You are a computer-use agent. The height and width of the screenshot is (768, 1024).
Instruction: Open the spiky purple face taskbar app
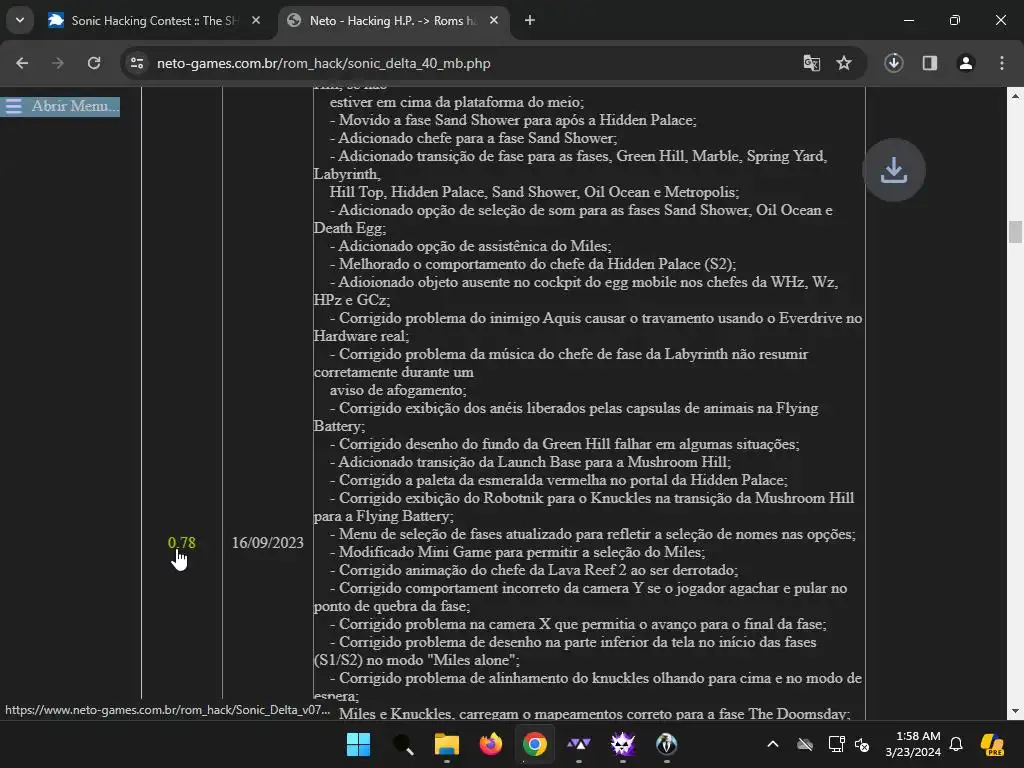[x=622, y=744]
